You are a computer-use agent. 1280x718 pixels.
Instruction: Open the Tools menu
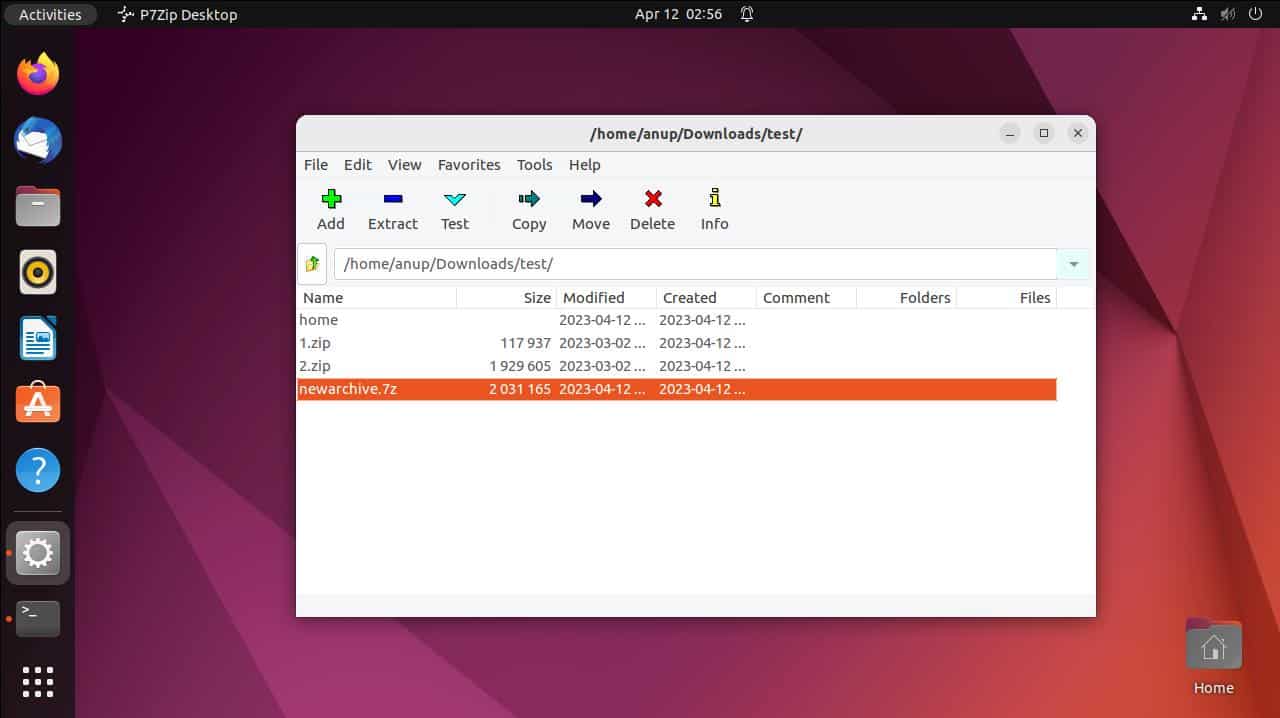coord(534,165)
